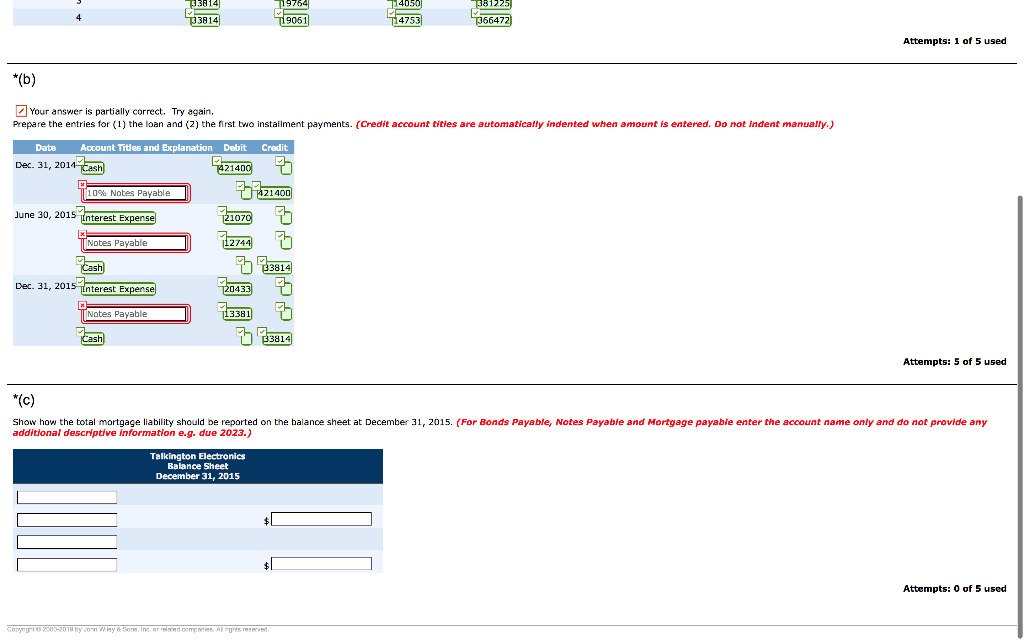Click 'Attempts: 0 of 5 used' text
This screenshot has height=640, width=1024.
tap(954, 589)
